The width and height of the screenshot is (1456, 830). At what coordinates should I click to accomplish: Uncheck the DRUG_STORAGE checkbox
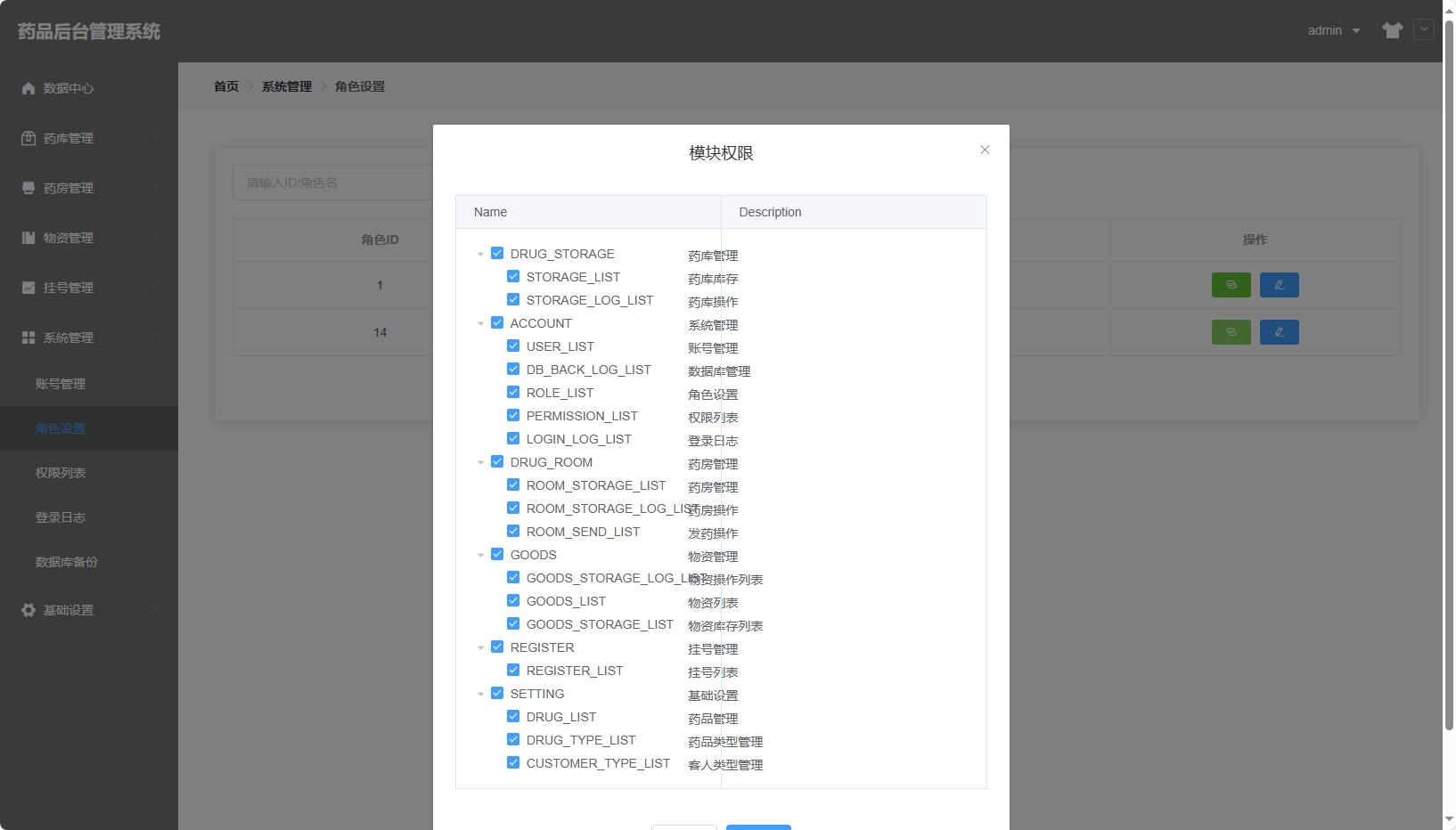tap(497, 253)
